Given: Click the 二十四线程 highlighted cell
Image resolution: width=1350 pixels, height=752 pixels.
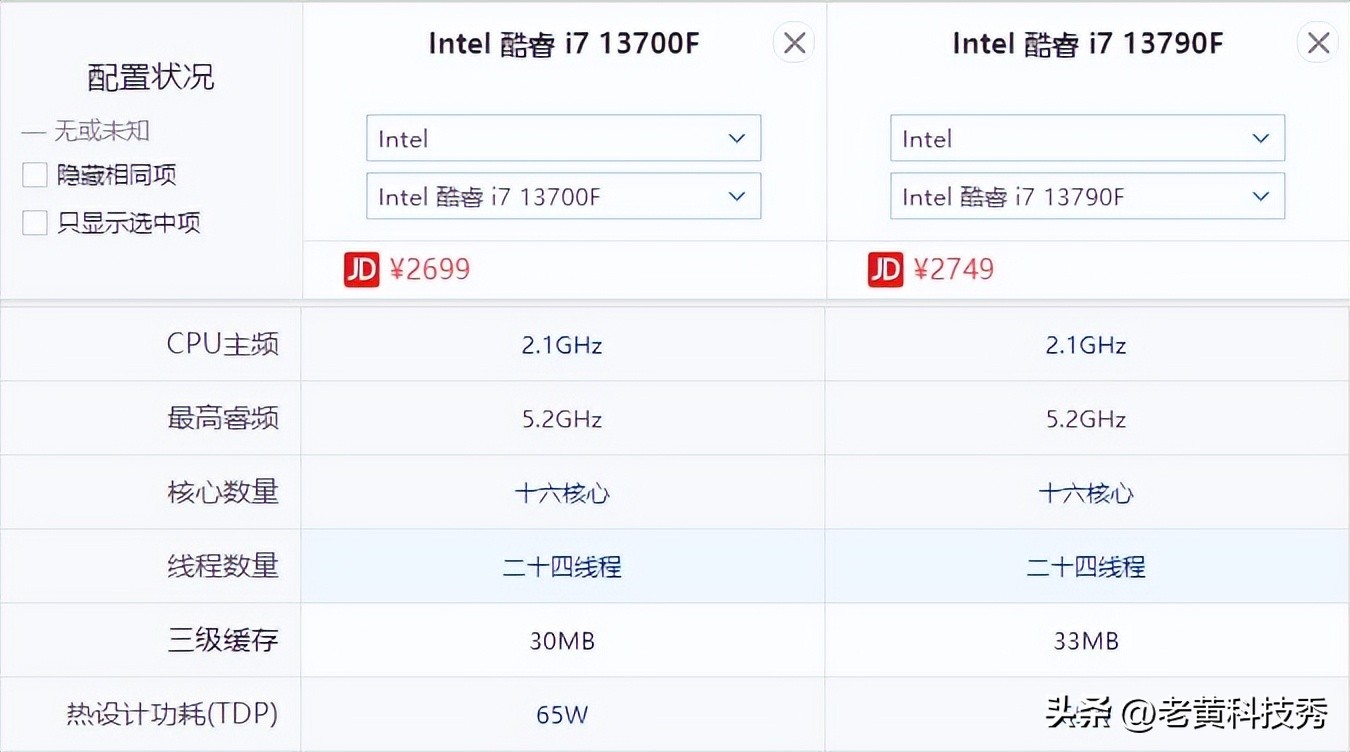Looking at the screenshot, I should pos(562,565).
